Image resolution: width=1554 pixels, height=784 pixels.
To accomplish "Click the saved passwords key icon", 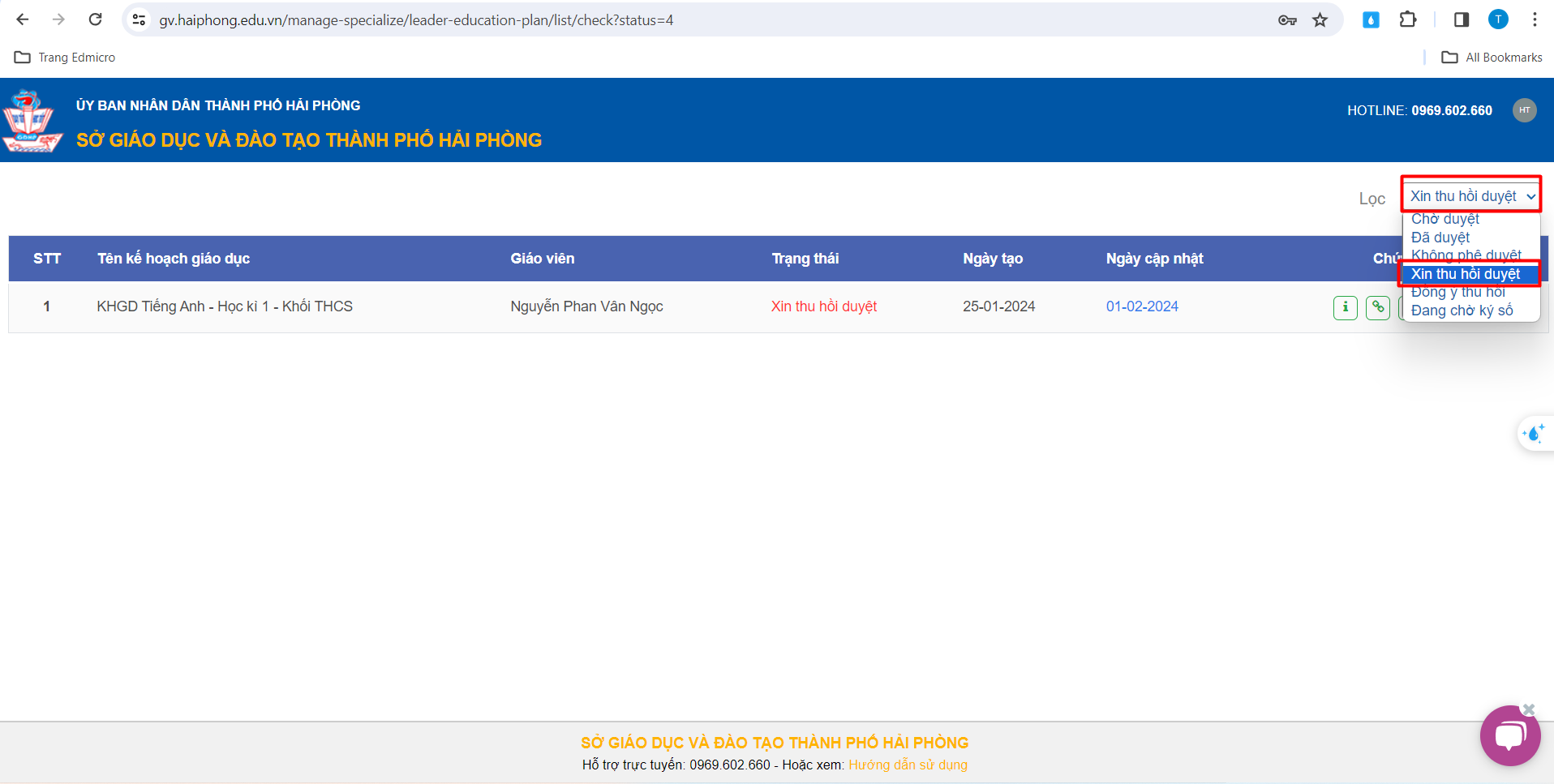I will pyautogui.click(x=1287, y=20).
